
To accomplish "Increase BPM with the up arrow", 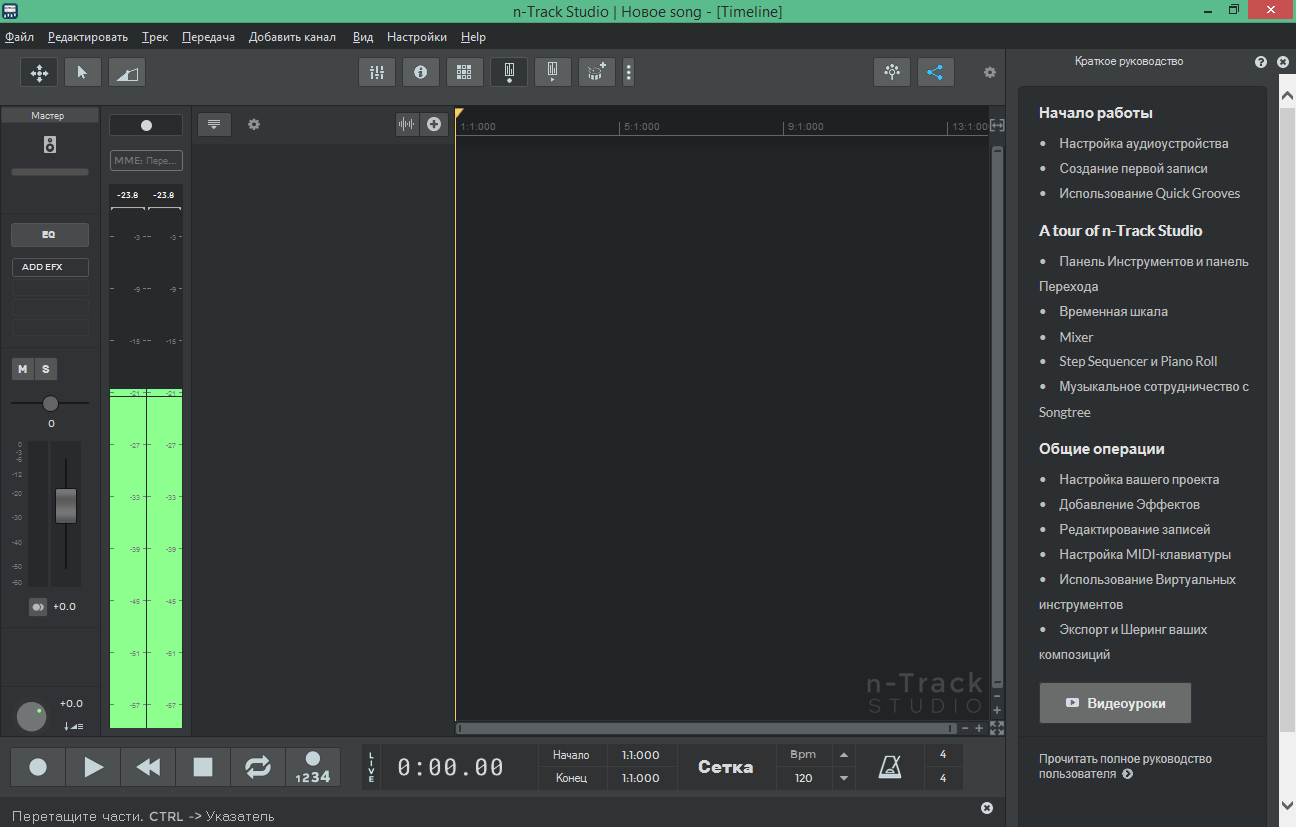I will click(x=843, y=755).
